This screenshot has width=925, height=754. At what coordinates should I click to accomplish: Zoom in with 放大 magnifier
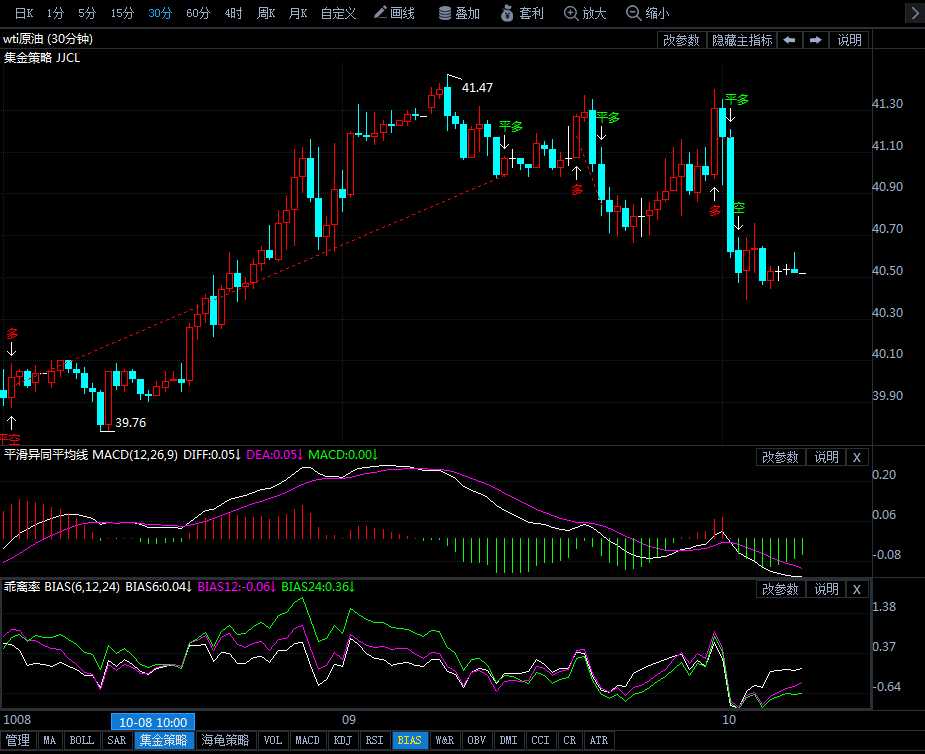(x=585, y=13)
